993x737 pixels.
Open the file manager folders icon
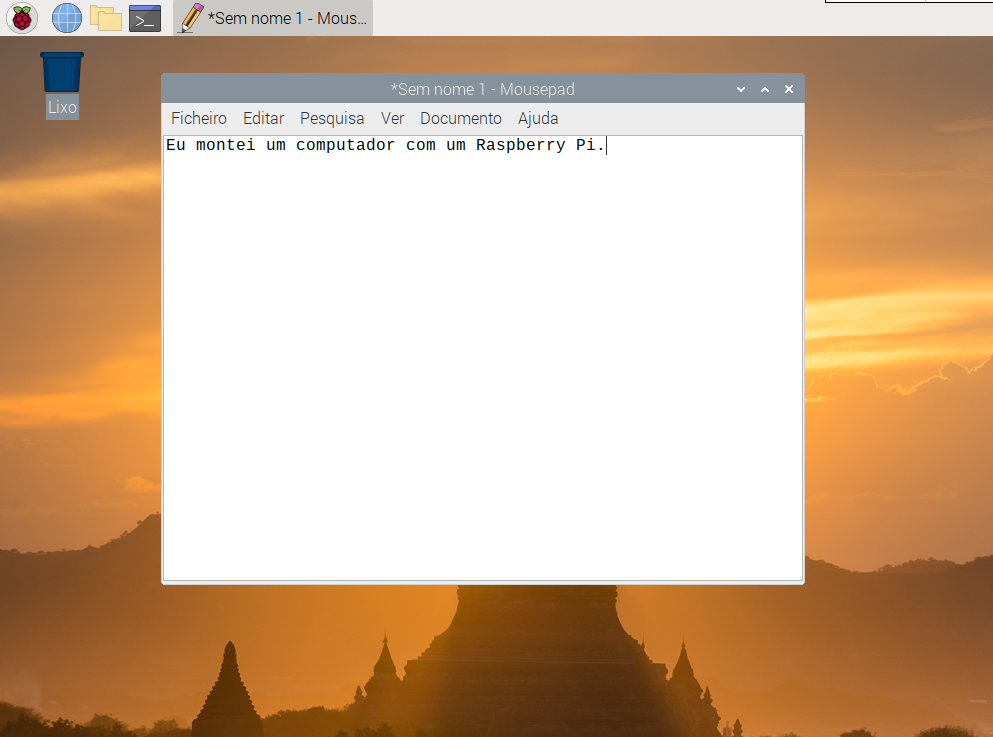pyautogui.click(x=105, y=18)
